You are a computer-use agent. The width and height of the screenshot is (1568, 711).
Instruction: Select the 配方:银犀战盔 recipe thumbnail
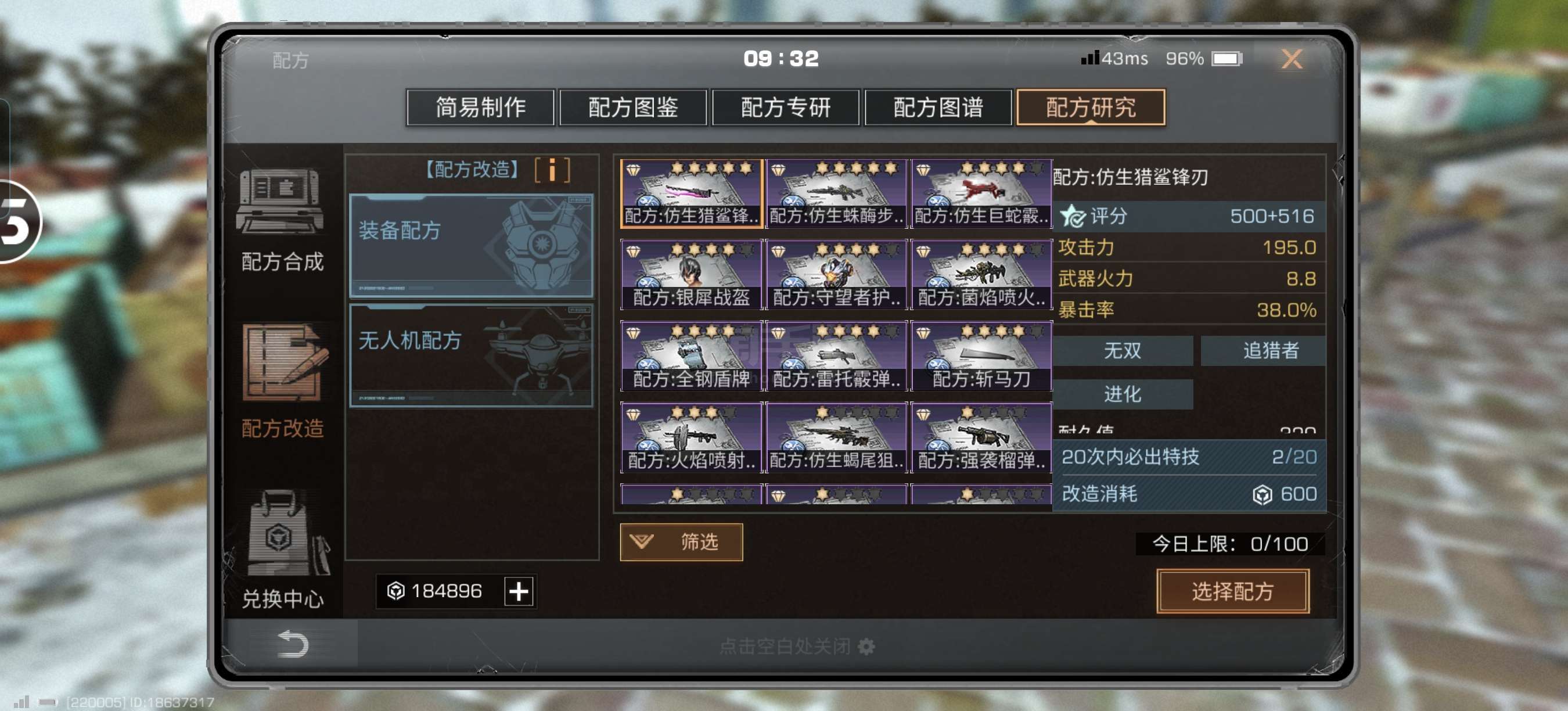pyautogui.click(x=691, y=275)
